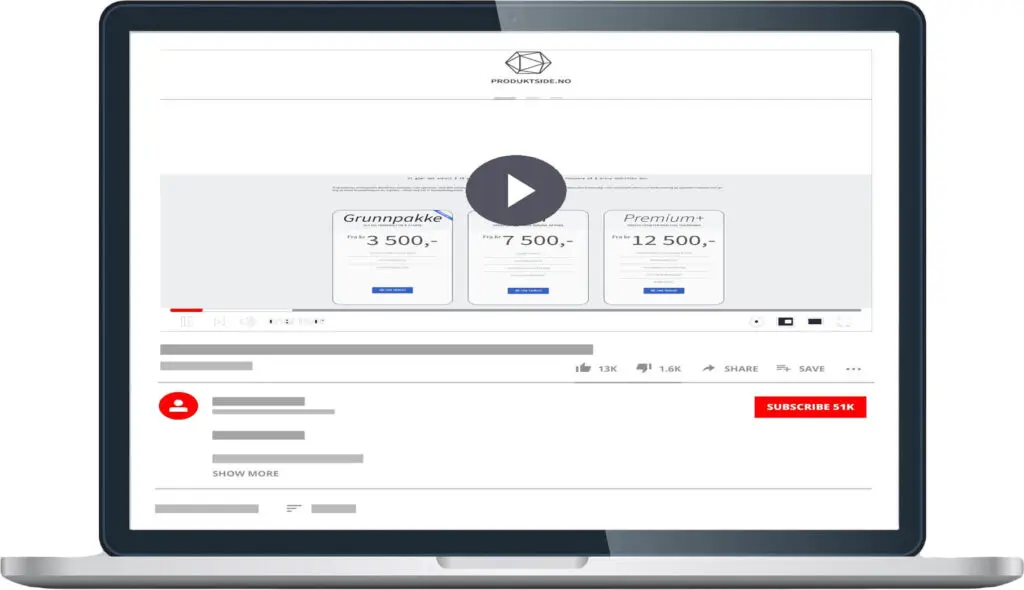The height and width of the screenshot is (590, 1024).
Task: Skip to next video in player controls
Action: [x=219, y=321]
